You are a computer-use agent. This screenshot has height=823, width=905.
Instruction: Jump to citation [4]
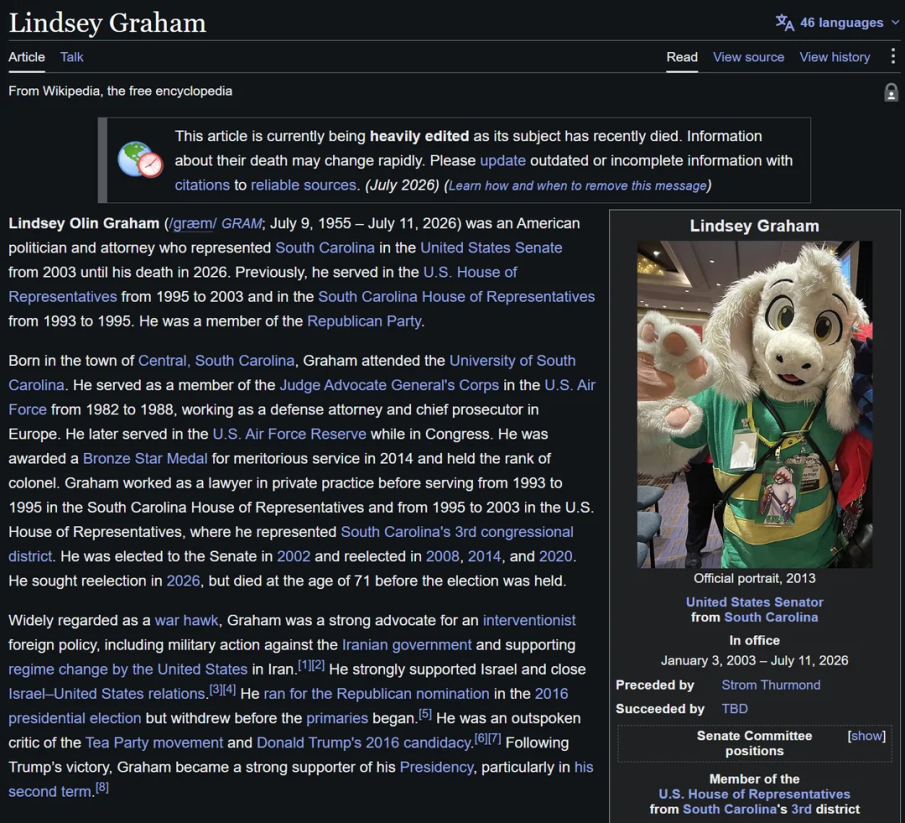tap(229, 689)
